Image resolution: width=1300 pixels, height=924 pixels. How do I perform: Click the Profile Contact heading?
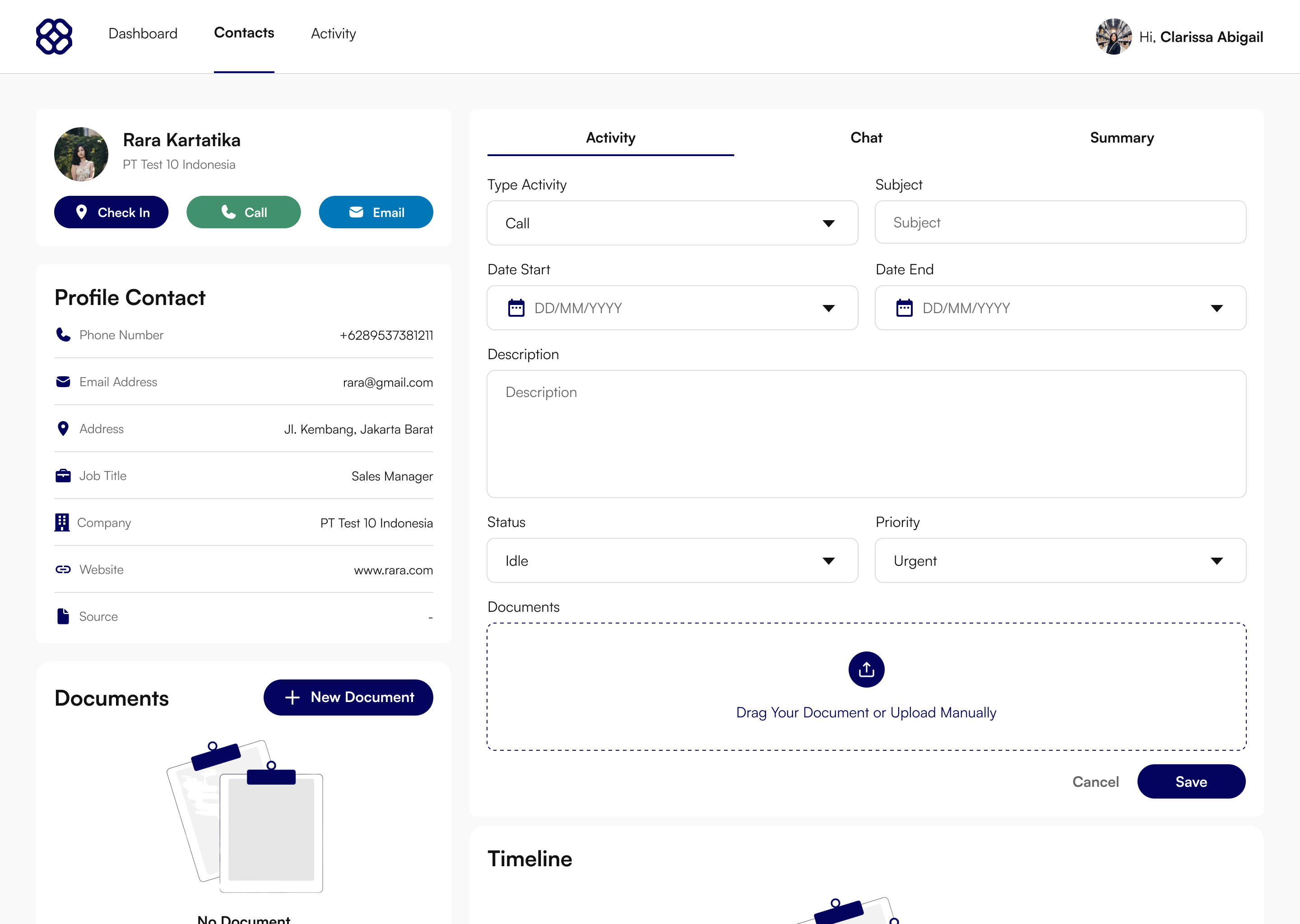(130, 298)
